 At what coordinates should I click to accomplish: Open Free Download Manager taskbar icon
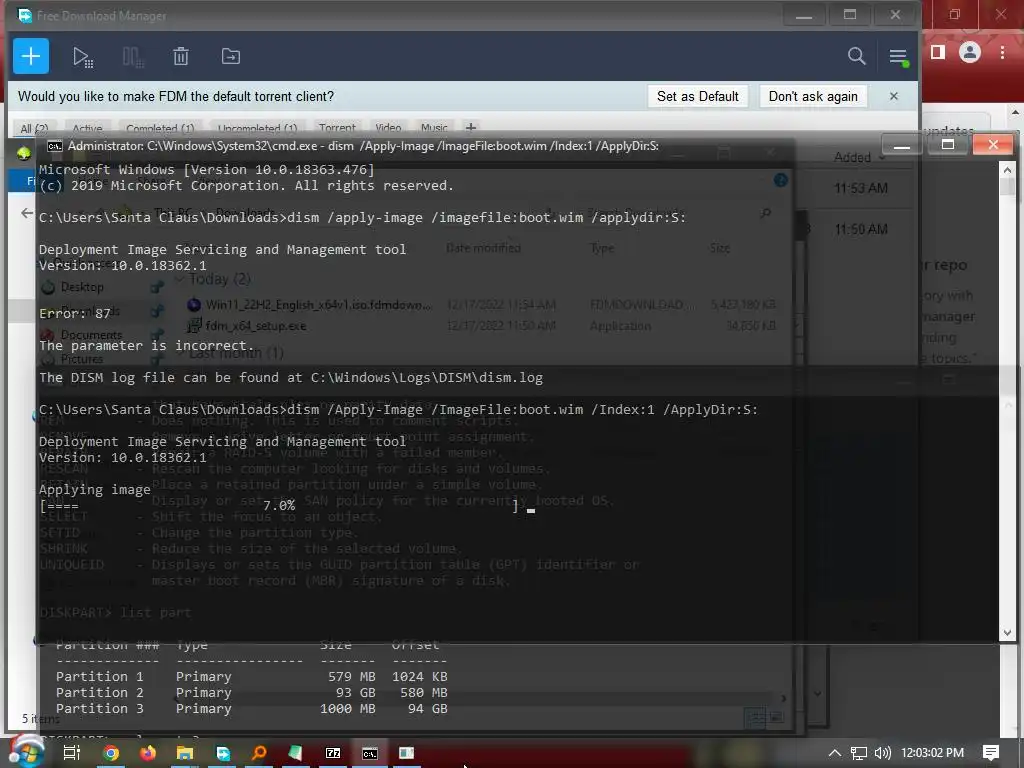[x=222, y=753]
